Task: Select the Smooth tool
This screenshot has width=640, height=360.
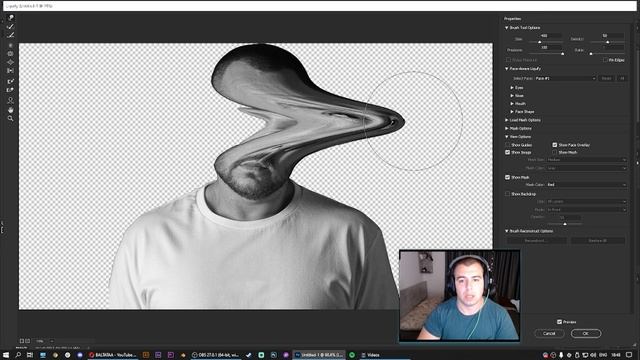Action: coord(11,35)
